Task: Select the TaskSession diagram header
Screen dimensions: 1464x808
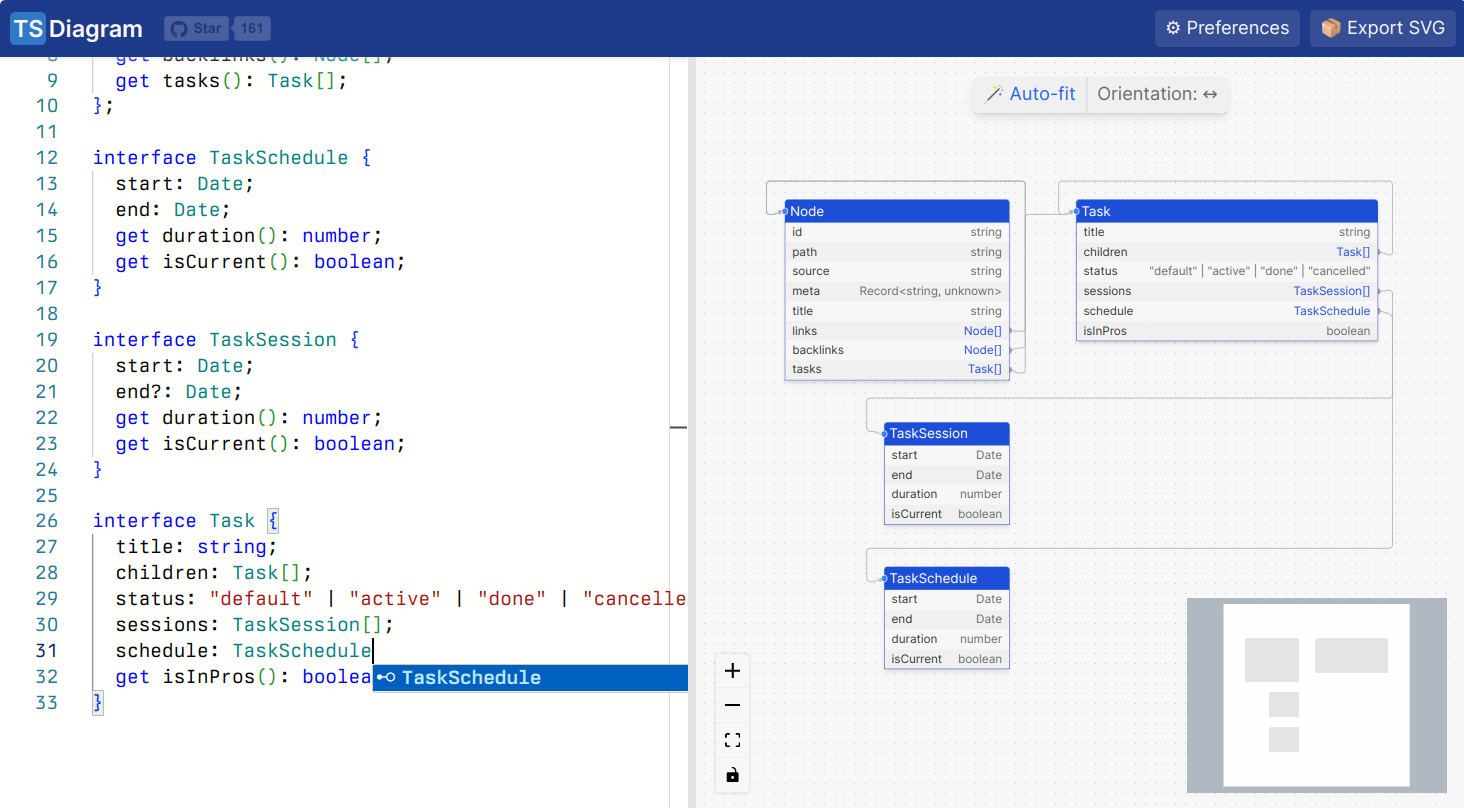Action: (947, 433)
